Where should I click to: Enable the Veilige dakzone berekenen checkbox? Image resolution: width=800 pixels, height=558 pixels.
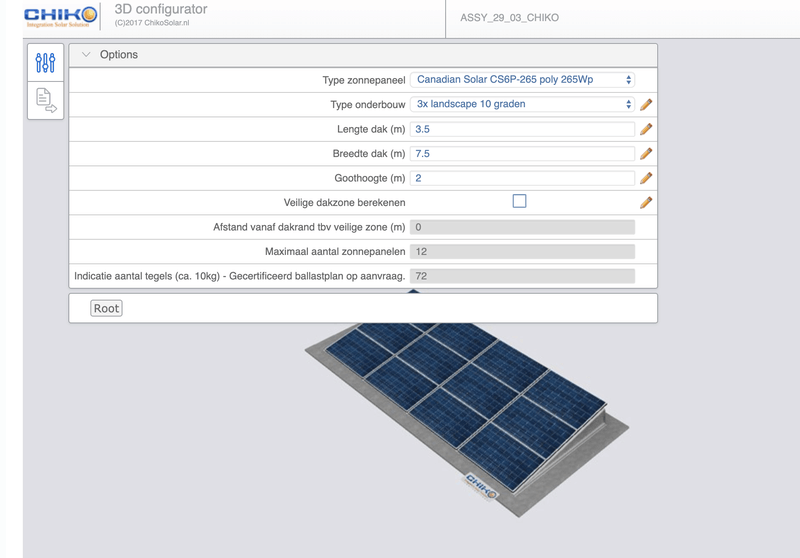(x=519, y=201)
